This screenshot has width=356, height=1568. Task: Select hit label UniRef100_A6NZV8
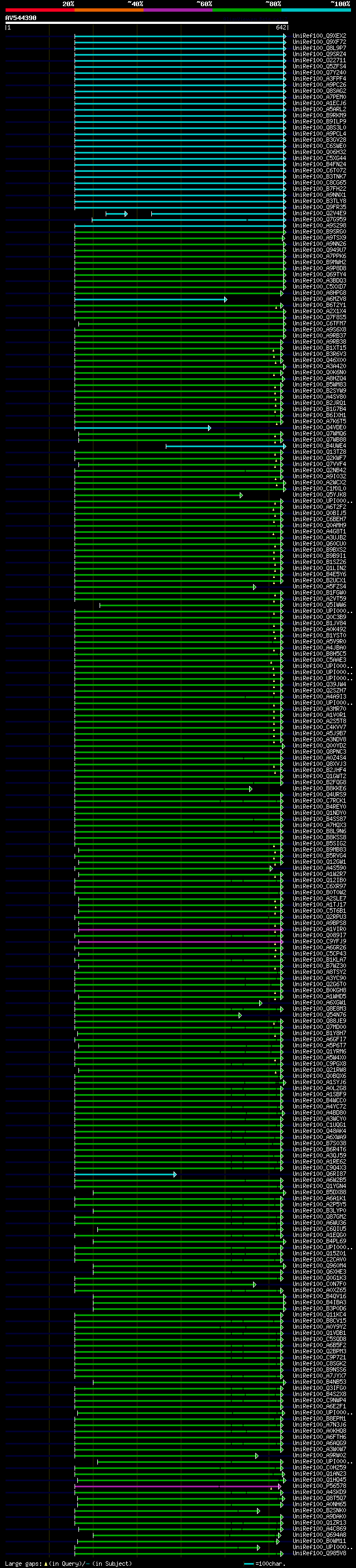[319, 299]
